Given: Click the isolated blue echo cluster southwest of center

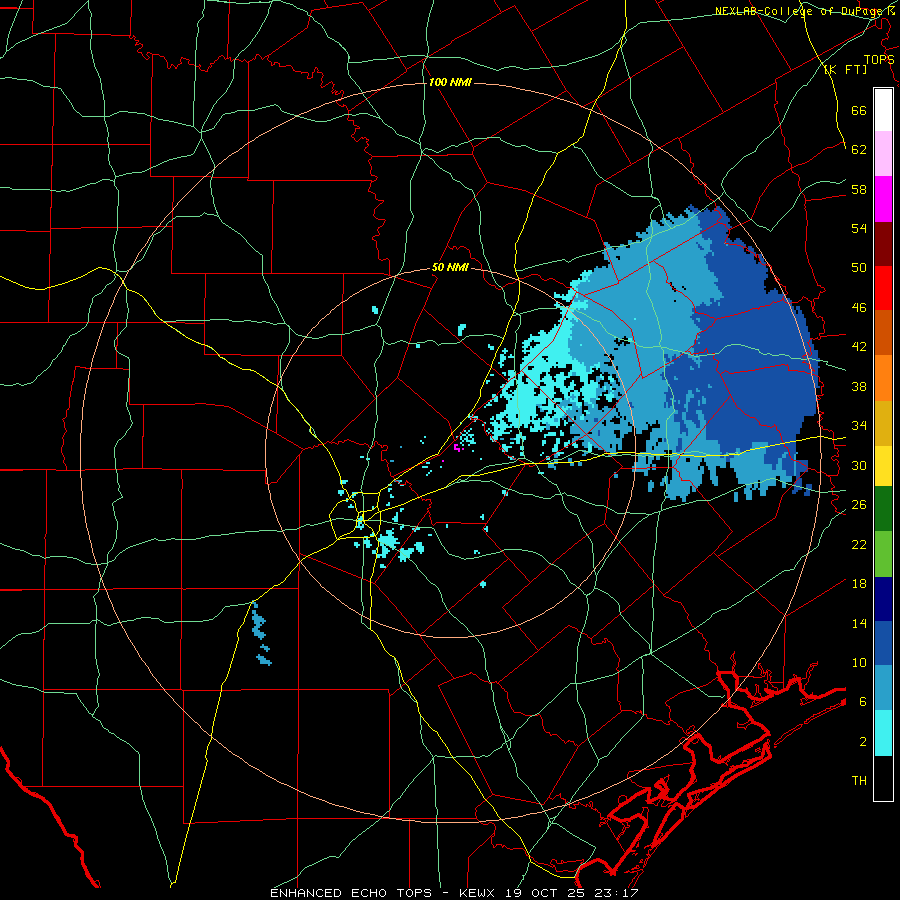Looking at the screenshot, I should point(261,634).
